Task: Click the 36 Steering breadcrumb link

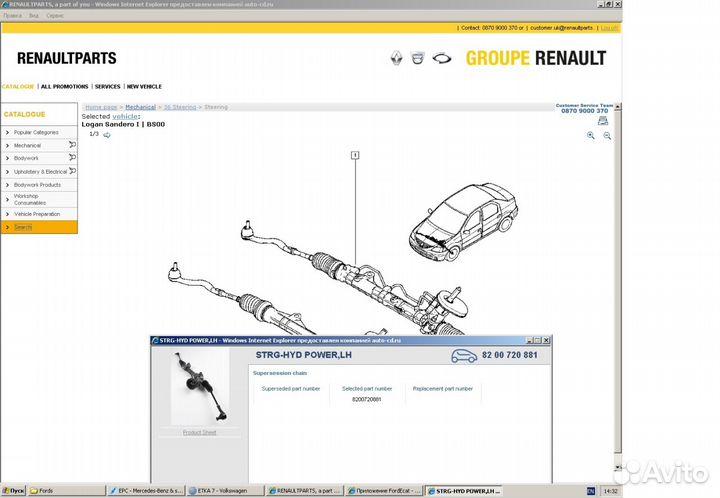Action: pos(180,107)
